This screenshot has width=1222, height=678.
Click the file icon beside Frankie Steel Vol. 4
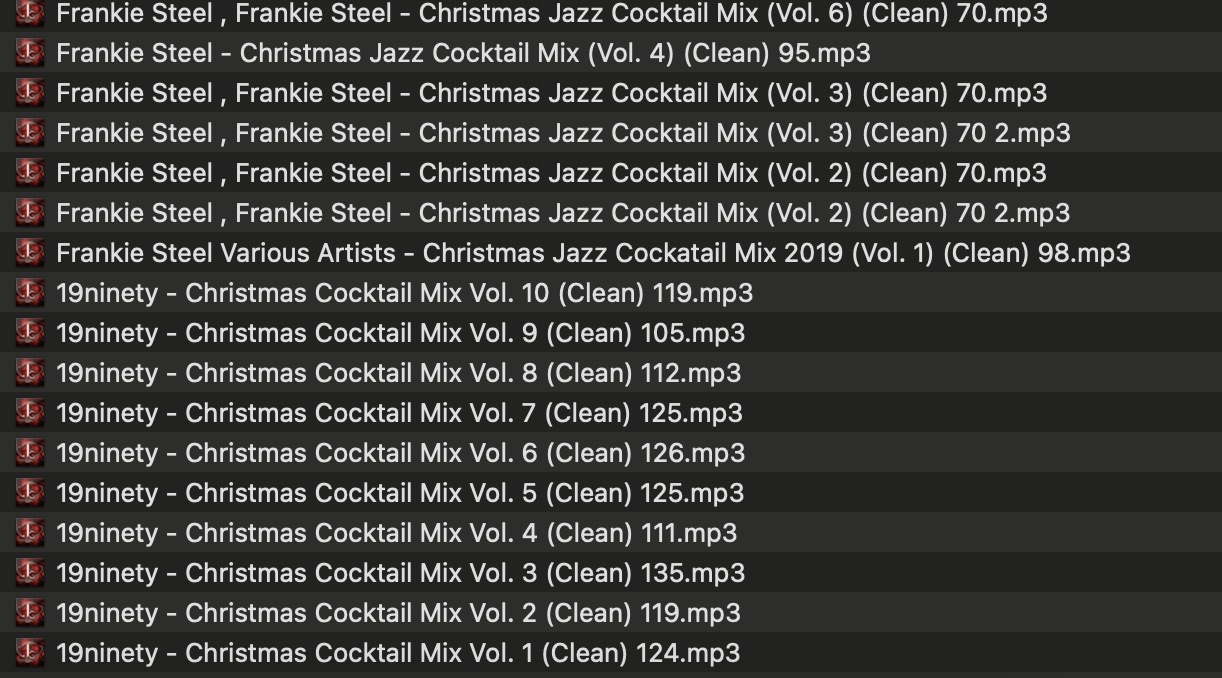tap(30, 53)
